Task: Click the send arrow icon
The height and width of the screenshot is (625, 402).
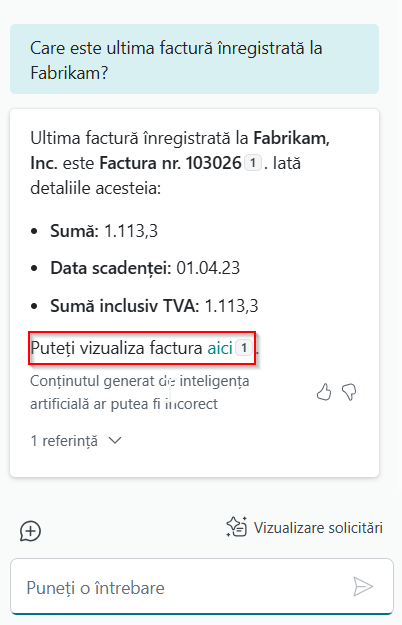Action: pyautogui.click(x=363, y=586)
